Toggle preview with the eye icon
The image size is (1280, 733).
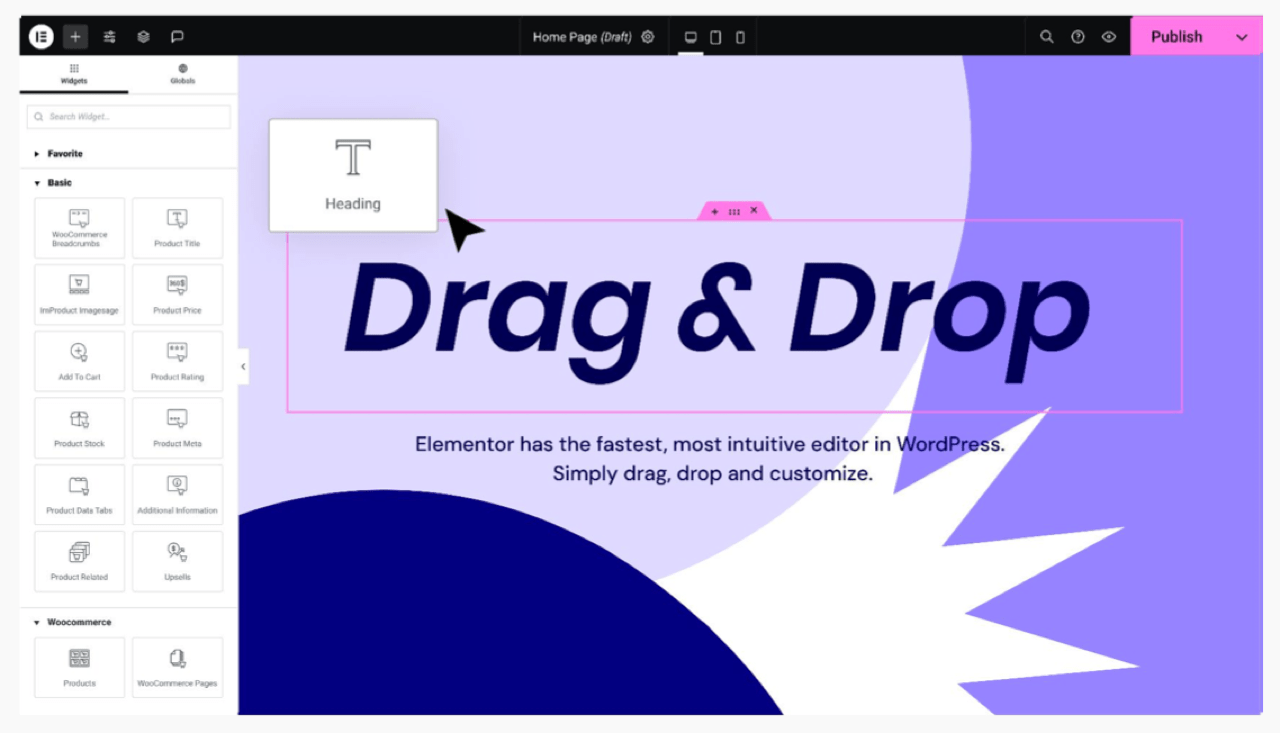1109,37
